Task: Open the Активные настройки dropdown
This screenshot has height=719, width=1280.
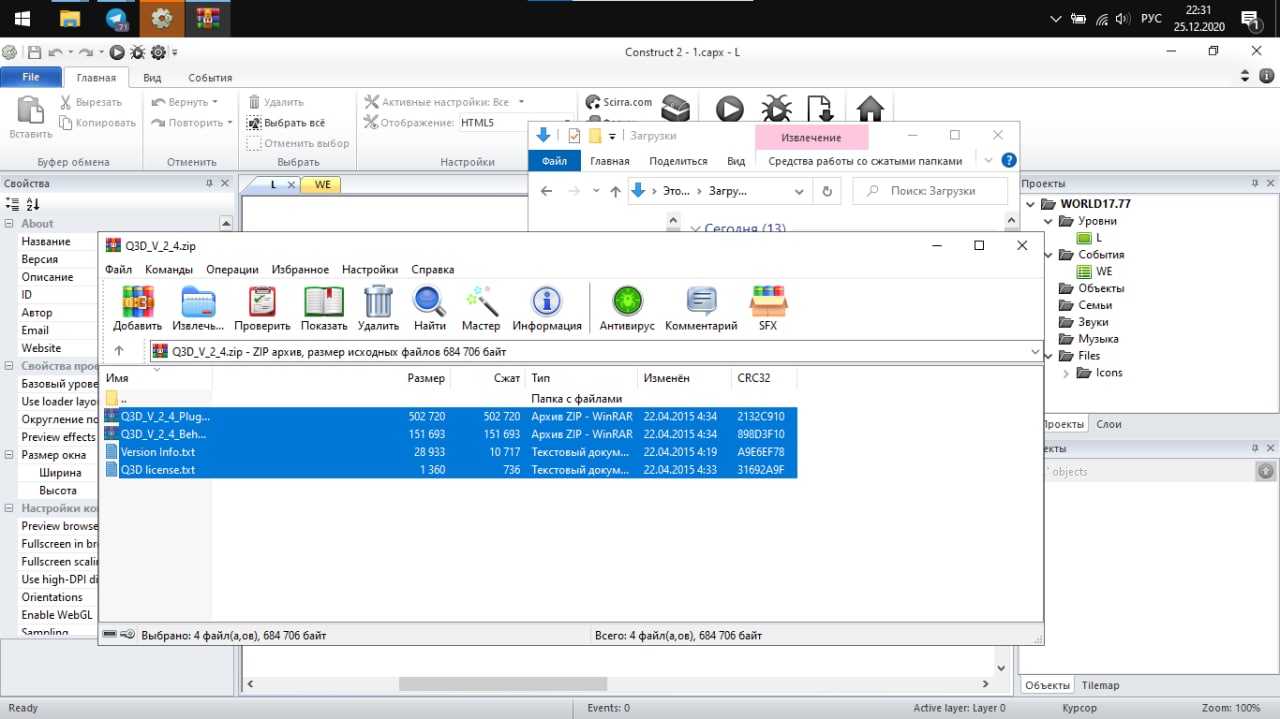Action: tap(521, 102)
